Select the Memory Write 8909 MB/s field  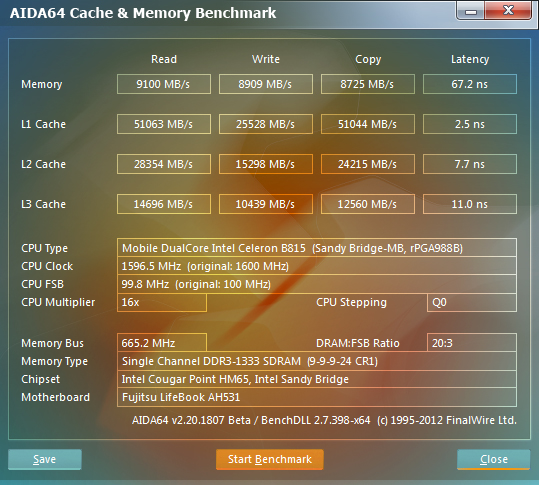(266, 84)
